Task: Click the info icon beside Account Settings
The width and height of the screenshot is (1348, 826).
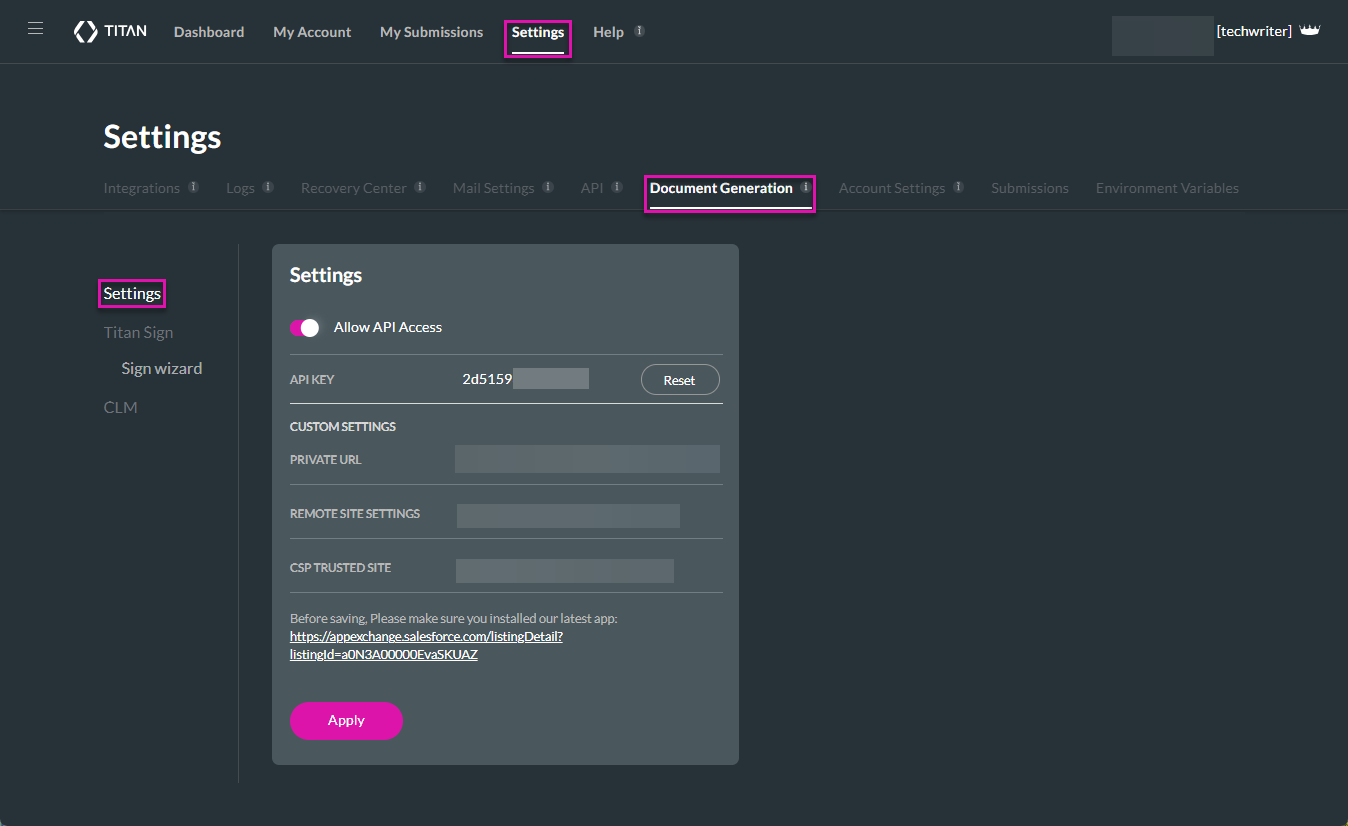Action: pos(958,185)
